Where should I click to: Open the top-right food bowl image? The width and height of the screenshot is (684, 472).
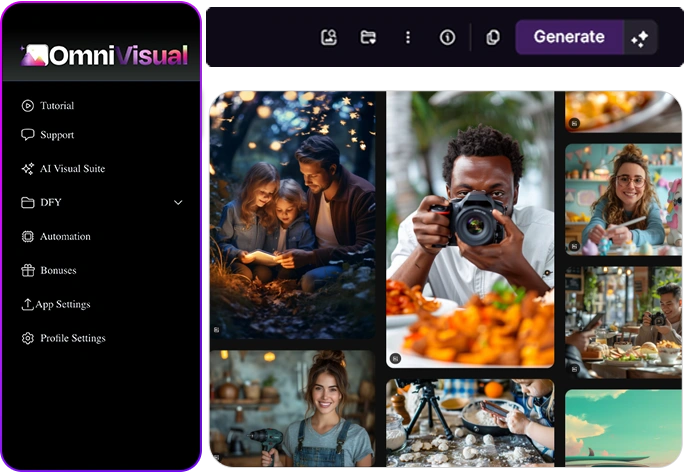coord(623,112)
